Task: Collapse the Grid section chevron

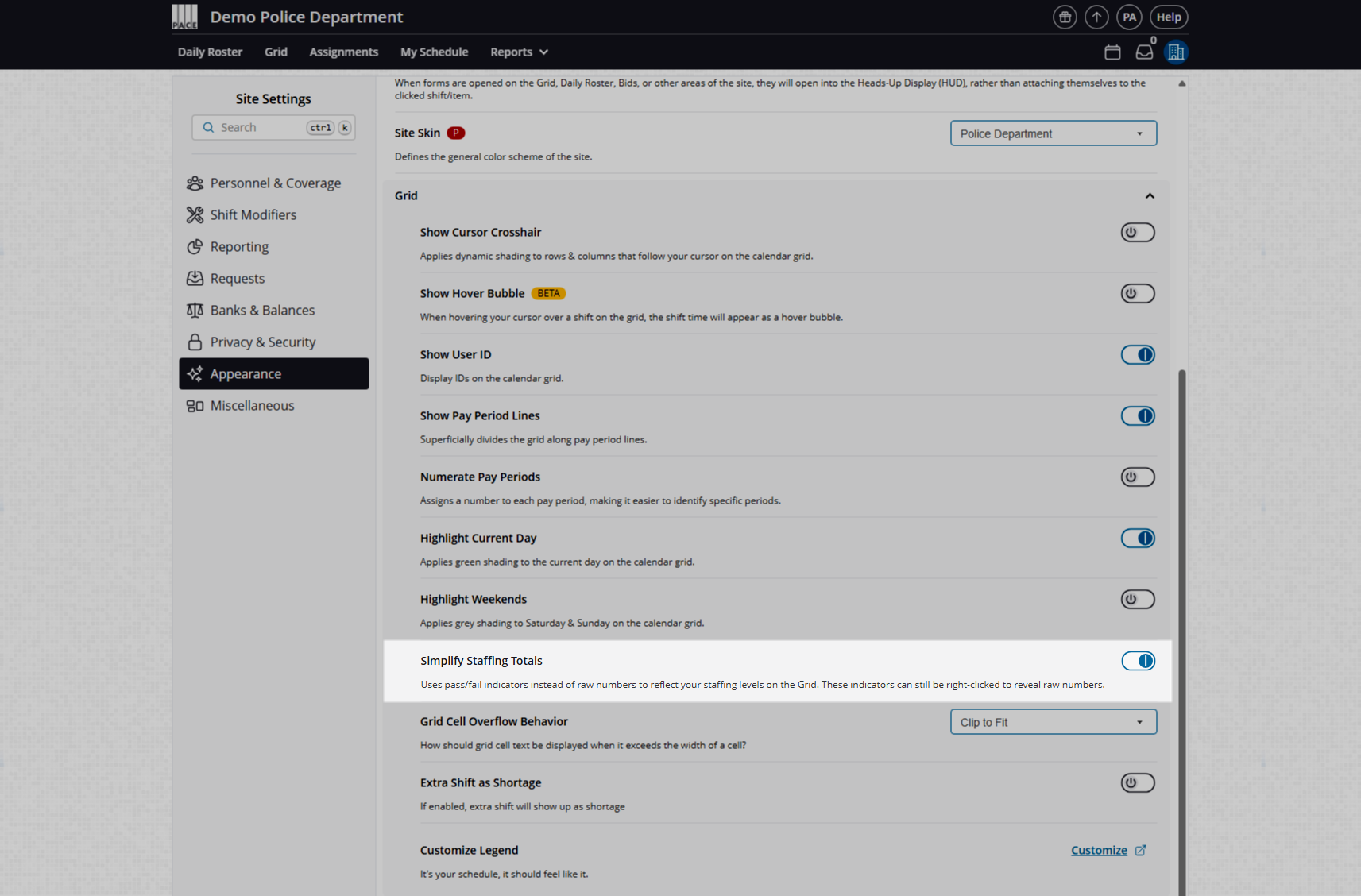Action: point(1150,196)
